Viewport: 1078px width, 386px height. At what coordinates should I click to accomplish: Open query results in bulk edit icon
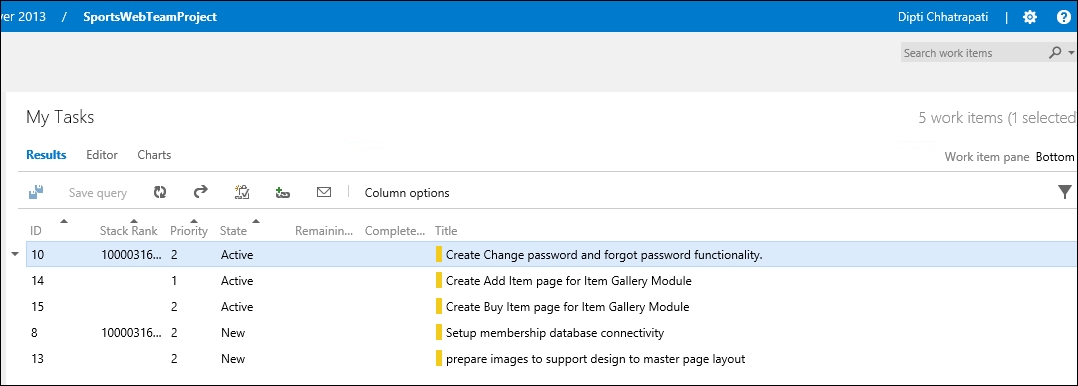pos(241,193)
